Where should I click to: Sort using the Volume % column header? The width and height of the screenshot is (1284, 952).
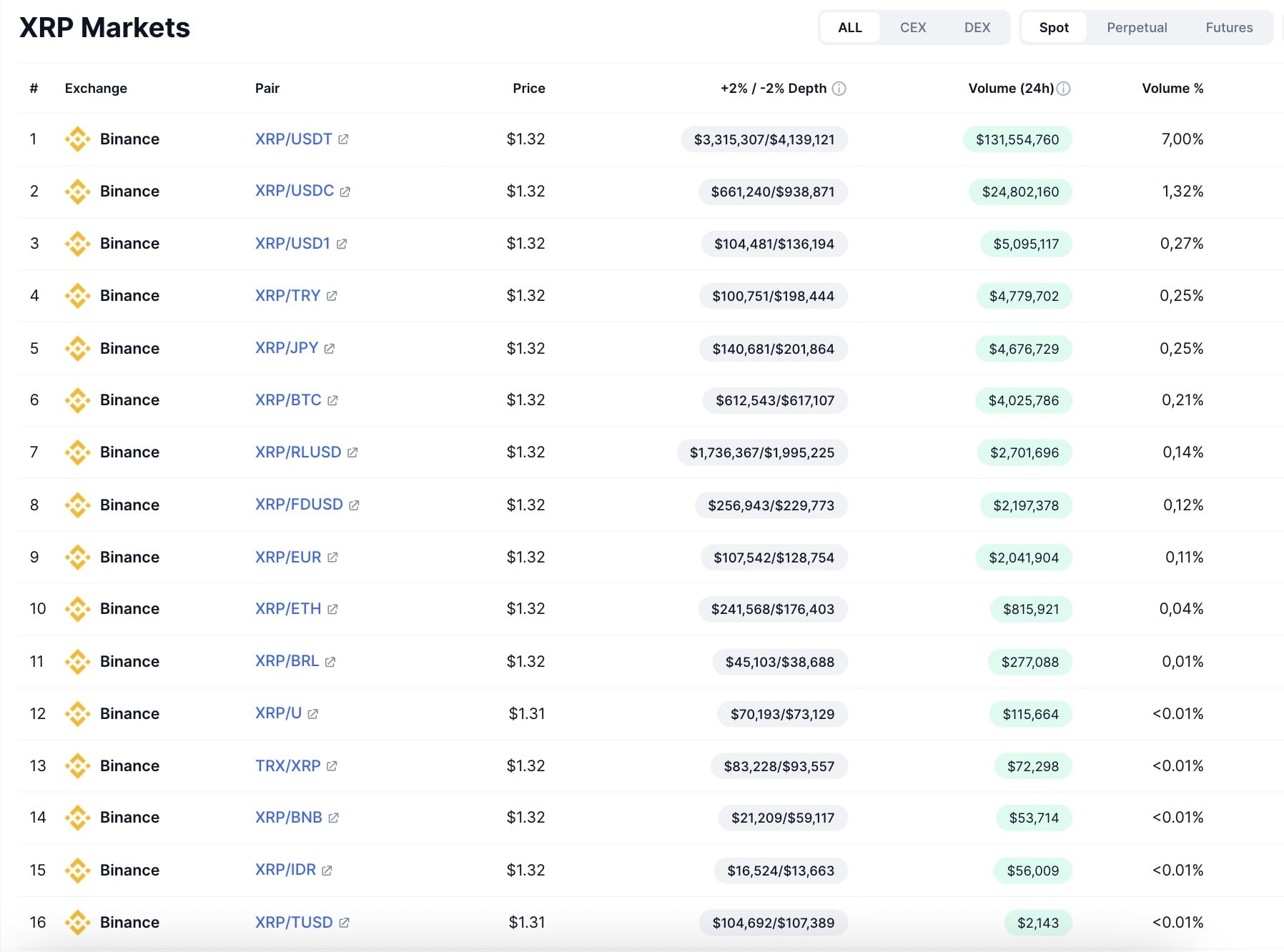point(1172,89)
